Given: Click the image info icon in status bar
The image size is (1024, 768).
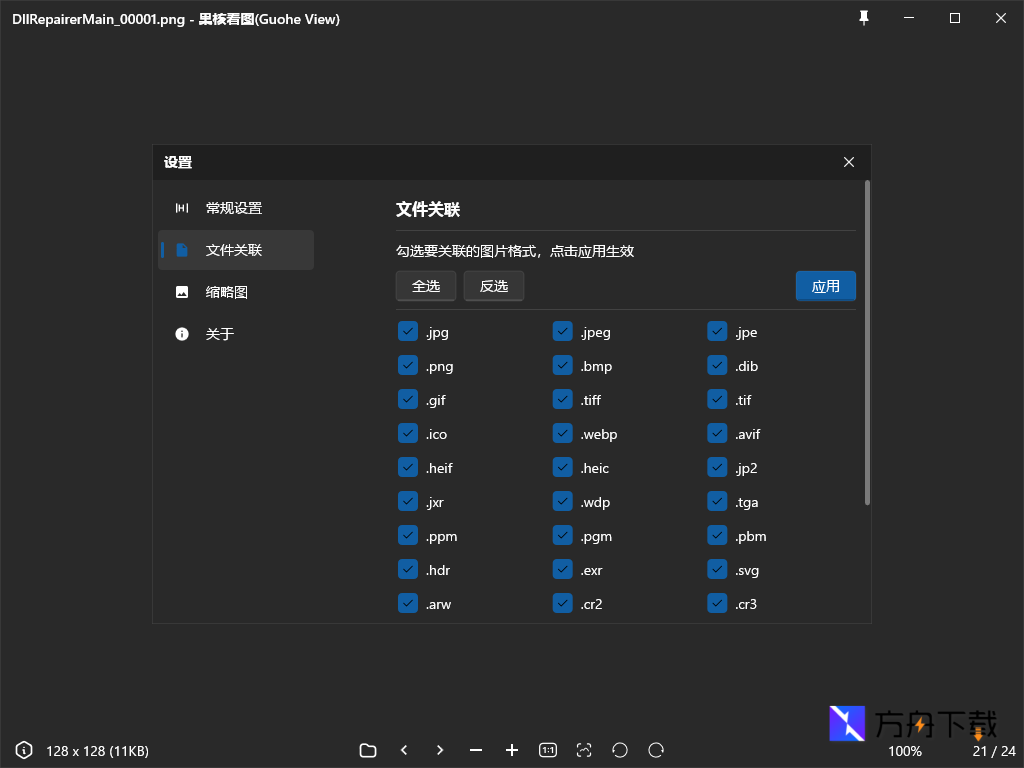Looking at the screenshot, I should tap(24, 750).
